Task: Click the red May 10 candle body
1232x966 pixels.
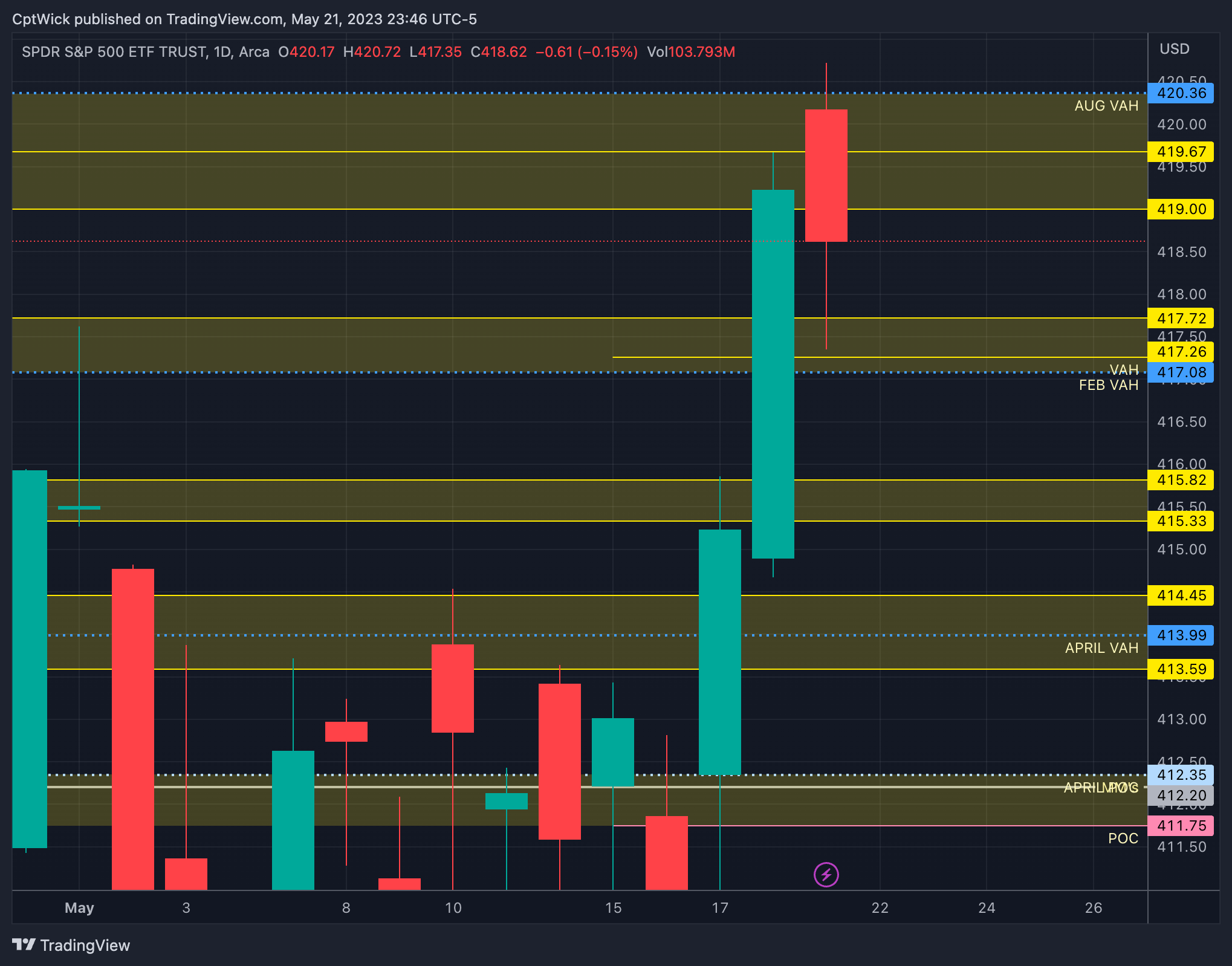Action: [452, 689]
